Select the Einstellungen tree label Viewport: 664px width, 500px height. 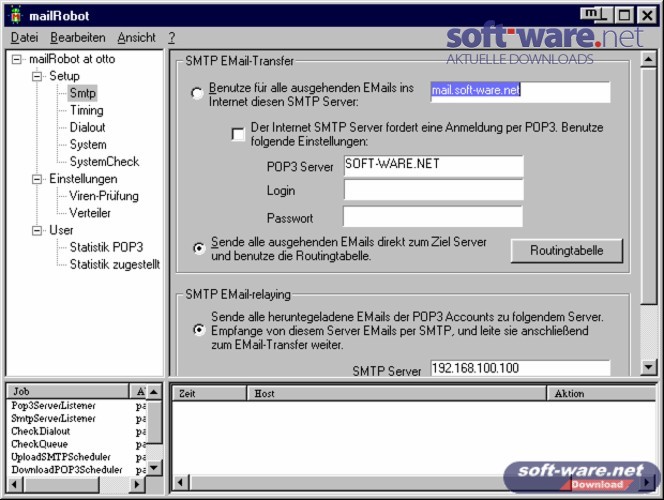[83, 179]
